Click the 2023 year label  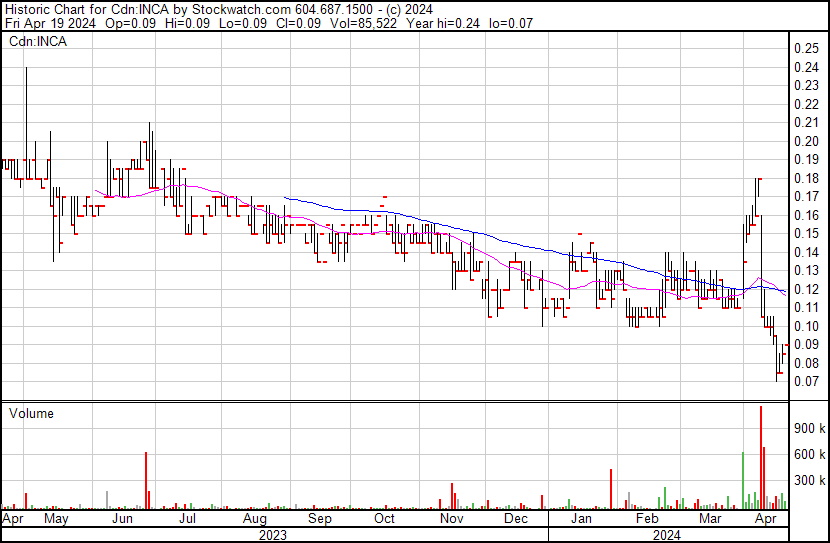point(273,535)
